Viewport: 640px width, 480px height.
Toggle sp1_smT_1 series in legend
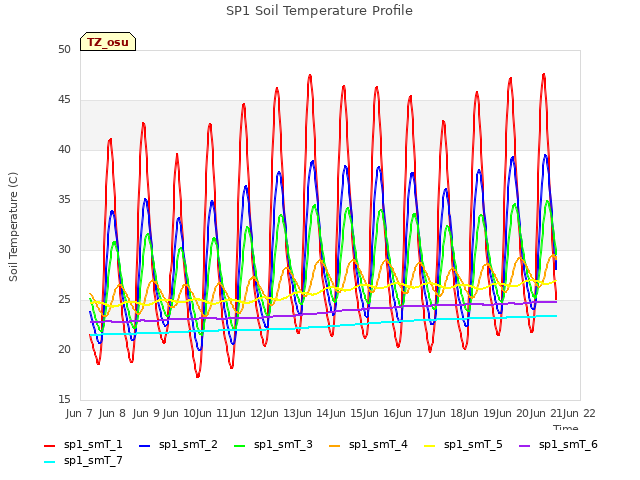click(83, 444)
